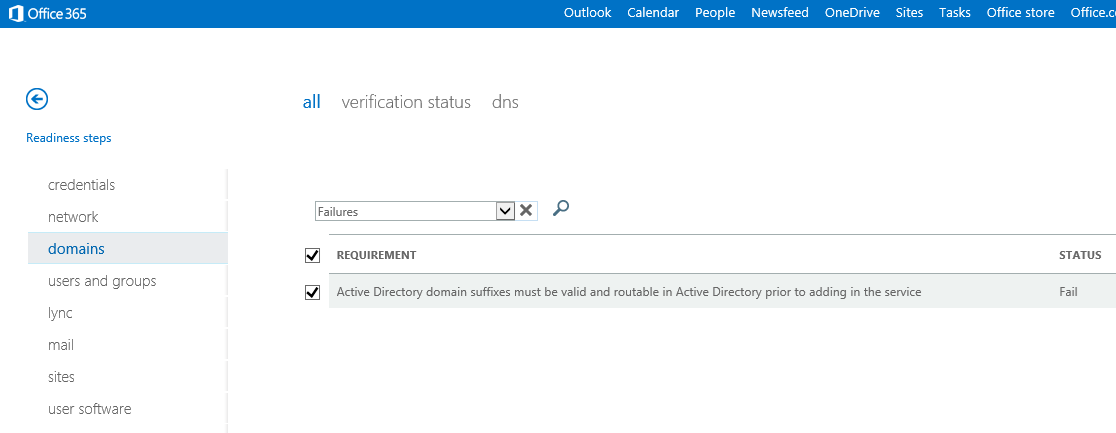Toggle the select-all checkbox in header row
1116x433 pixels.
312,255
